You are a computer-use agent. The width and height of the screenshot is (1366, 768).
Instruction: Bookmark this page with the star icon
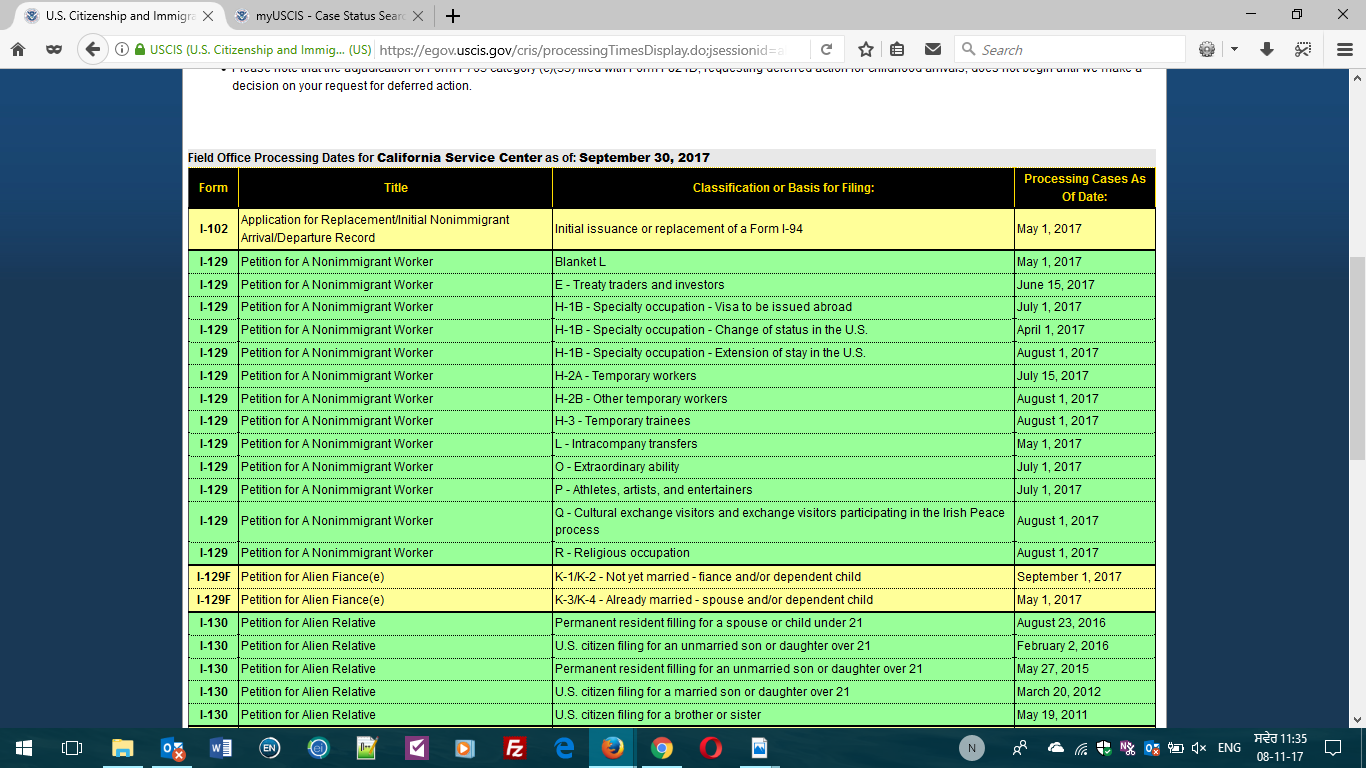866,49
